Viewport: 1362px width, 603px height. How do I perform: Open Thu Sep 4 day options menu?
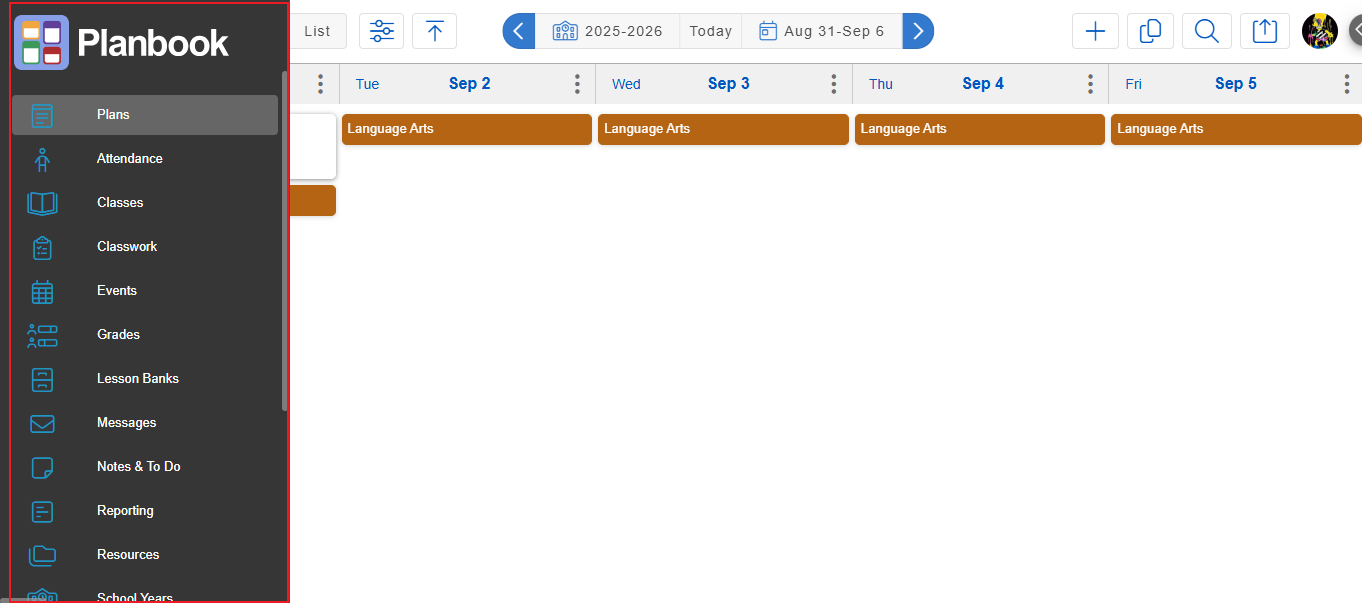[1090, 84]
